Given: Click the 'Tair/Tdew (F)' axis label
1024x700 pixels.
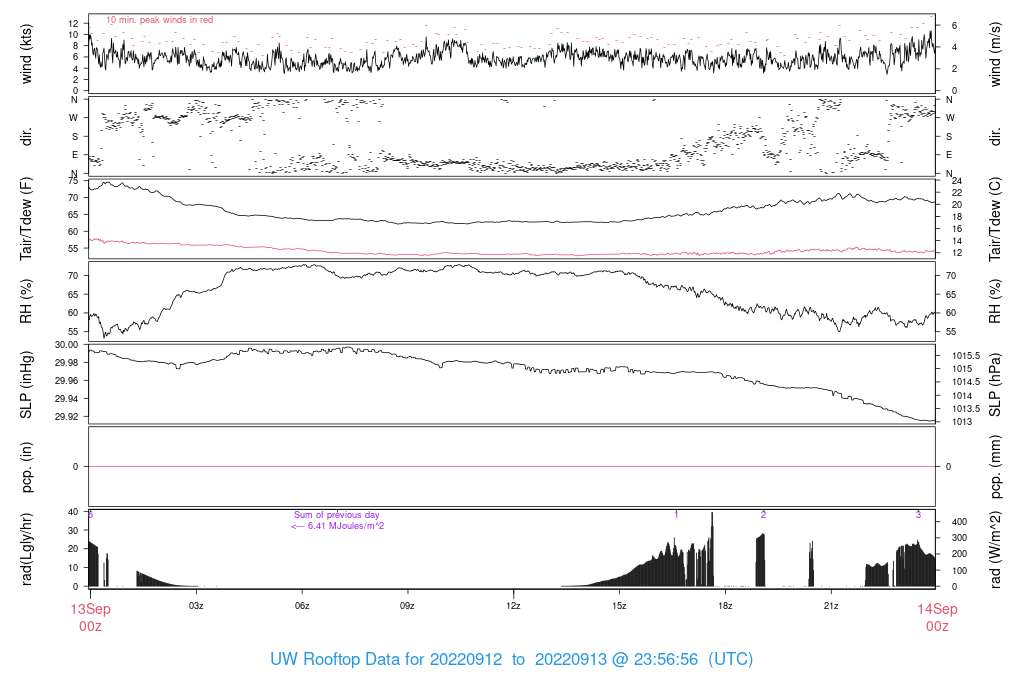Looking at the screenshot, I should [x=26, y=219].
